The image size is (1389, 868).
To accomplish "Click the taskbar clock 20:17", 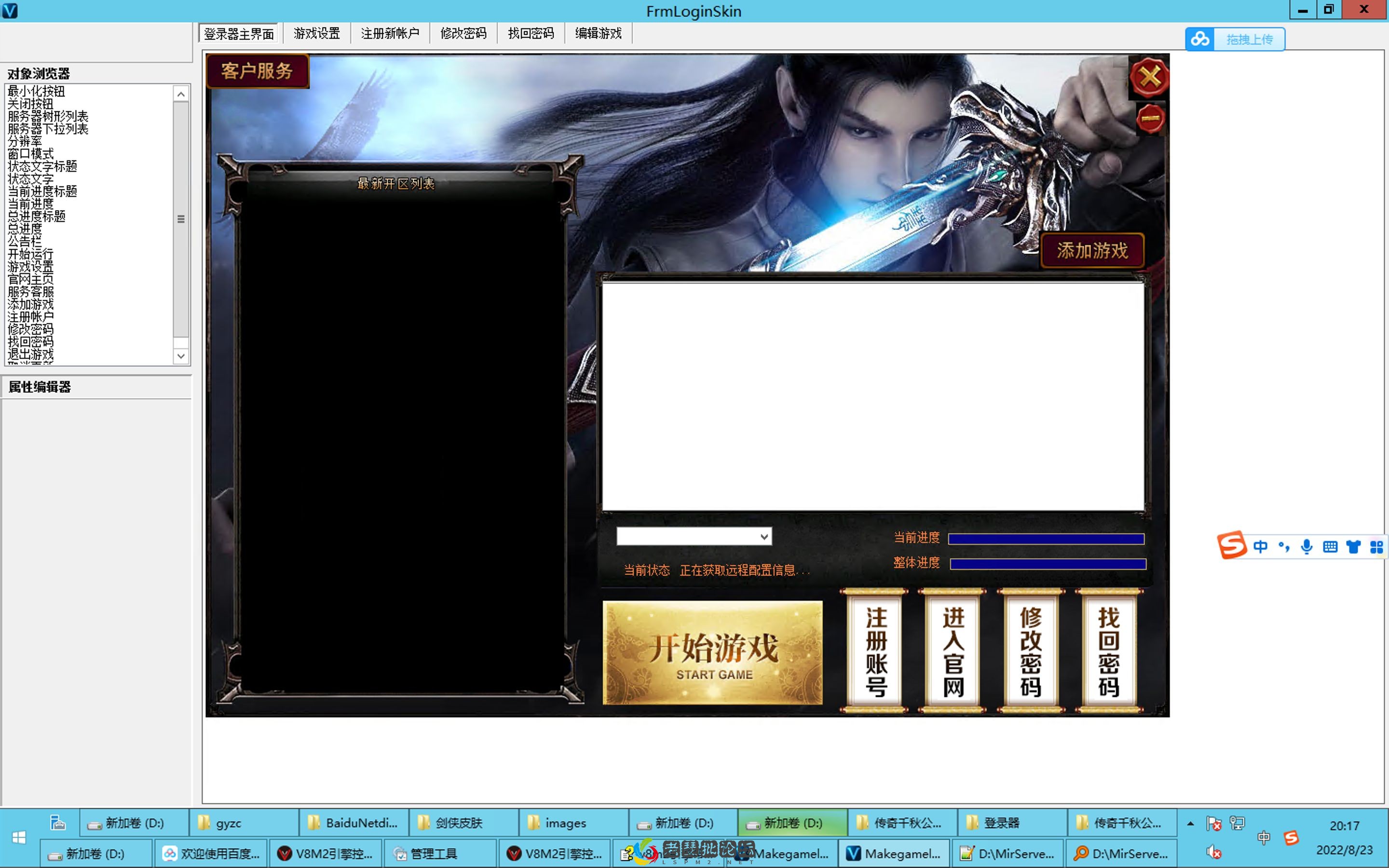I will pyautogui.click(x=1345, y=826).
